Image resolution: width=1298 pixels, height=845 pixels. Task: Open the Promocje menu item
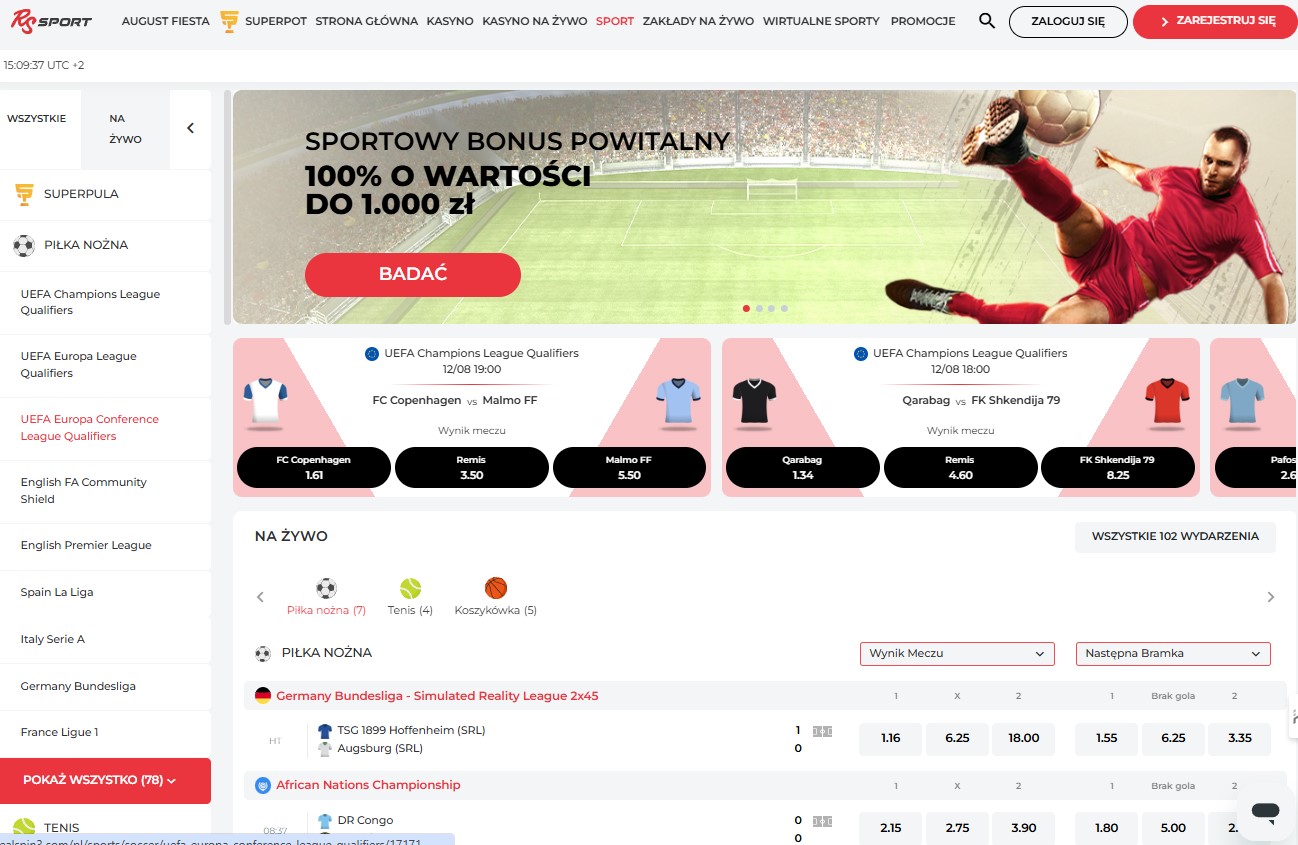[x=922, y=21]
